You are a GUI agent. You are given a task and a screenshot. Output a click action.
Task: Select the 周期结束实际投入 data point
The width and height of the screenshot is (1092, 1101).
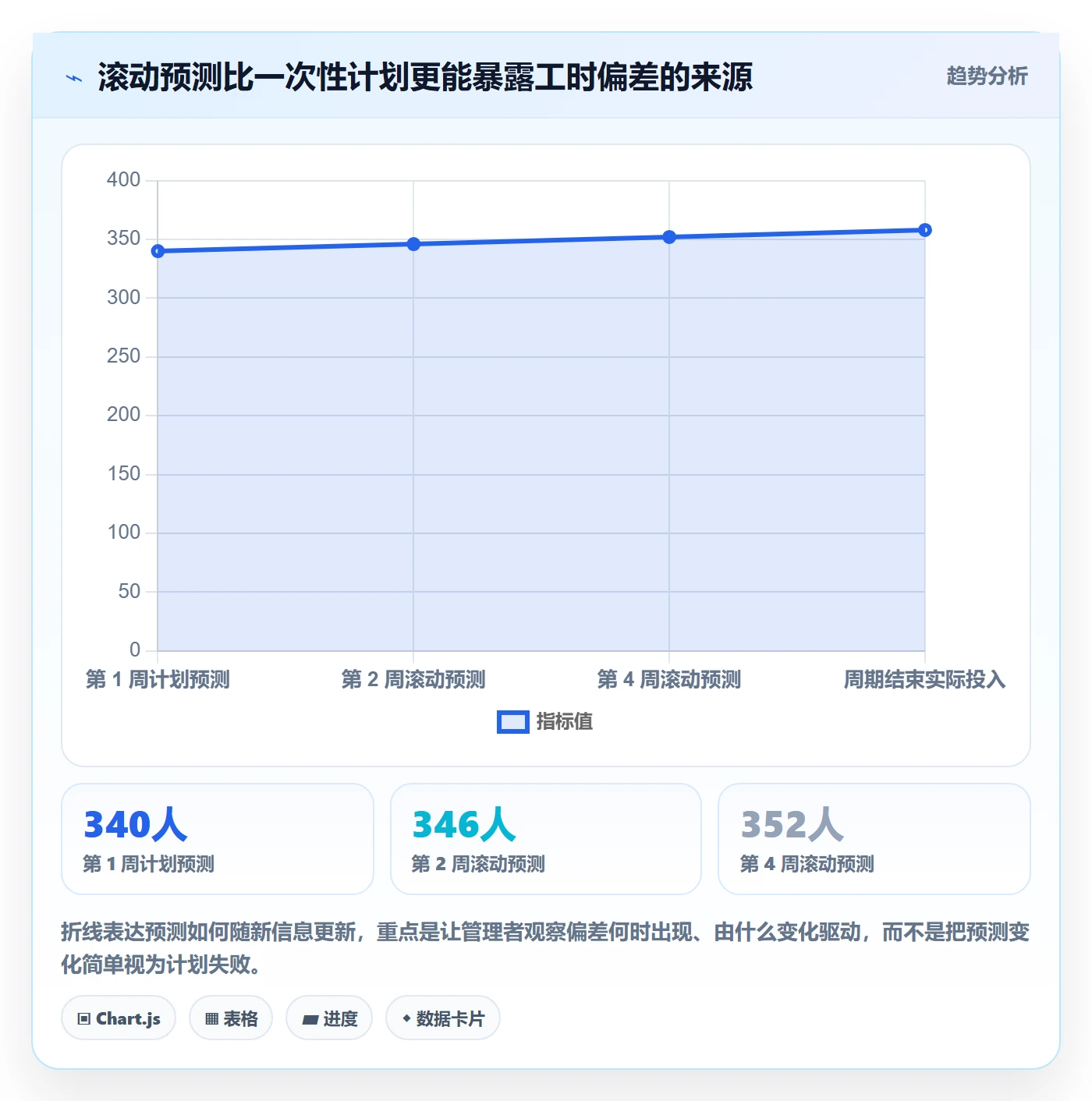(925, 230)
